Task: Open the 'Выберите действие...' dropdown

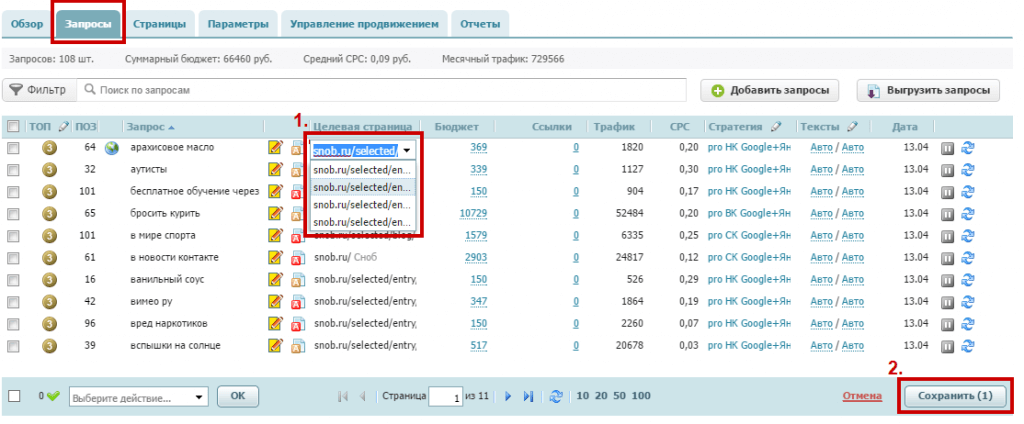Action: click(138, 397)
